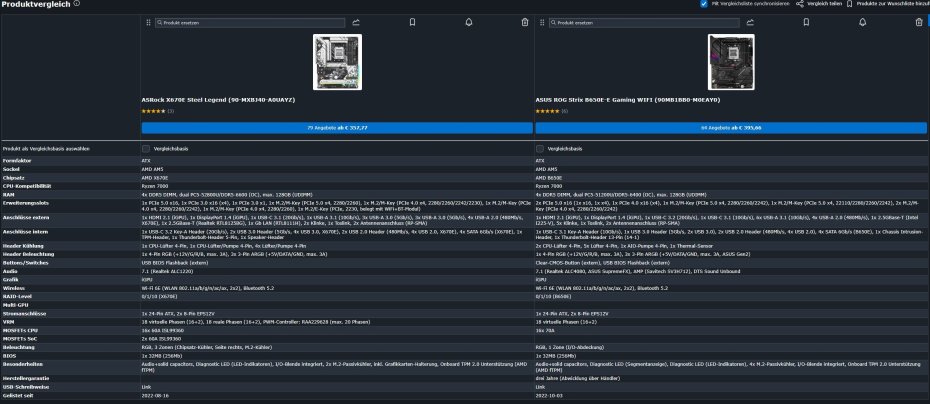The image size is (930, 404).
Task: Click the 'Erweiterungsslots' row label
Action: coord(23,202)
